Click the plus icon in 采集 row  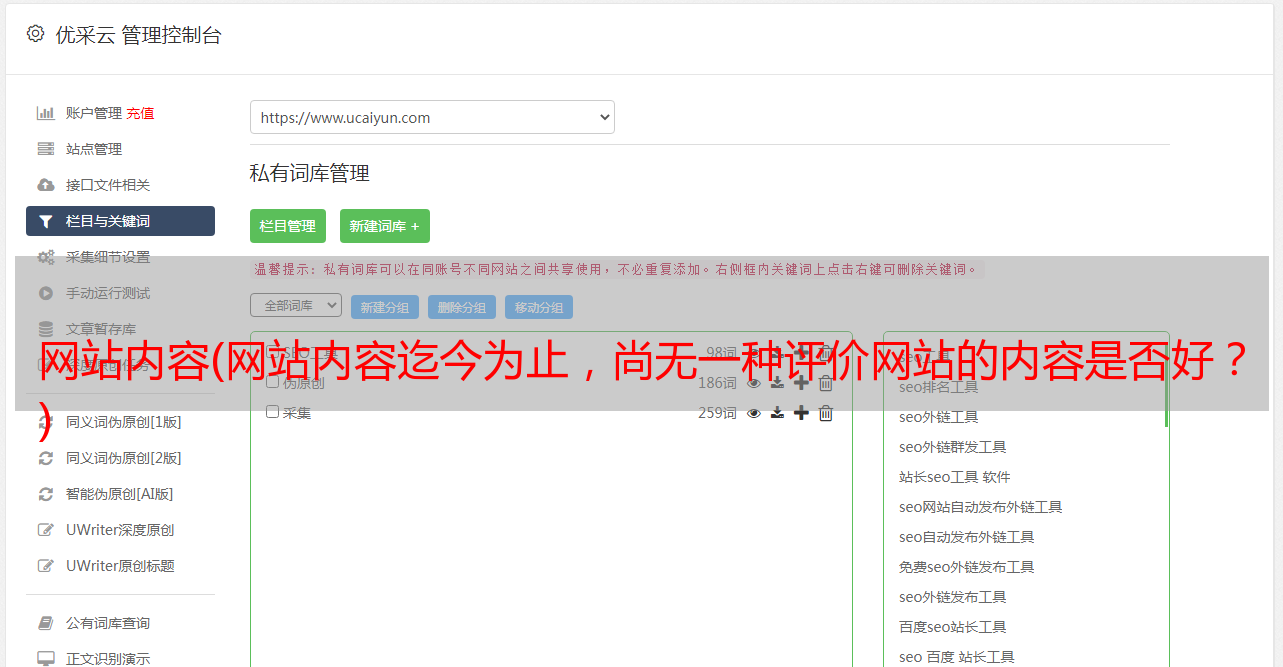[x=801, y=413]
